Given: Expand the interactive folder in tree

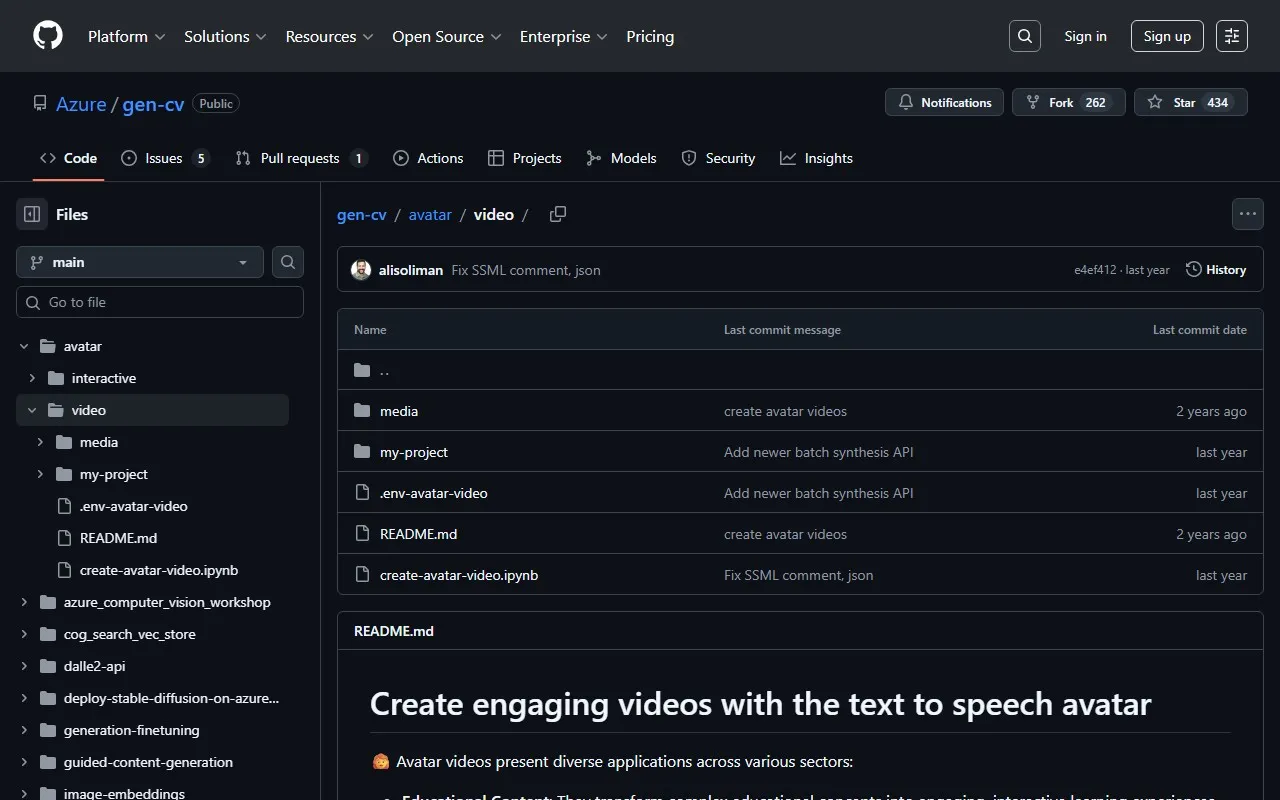Looking at the screenshot, I should point(33,378).
